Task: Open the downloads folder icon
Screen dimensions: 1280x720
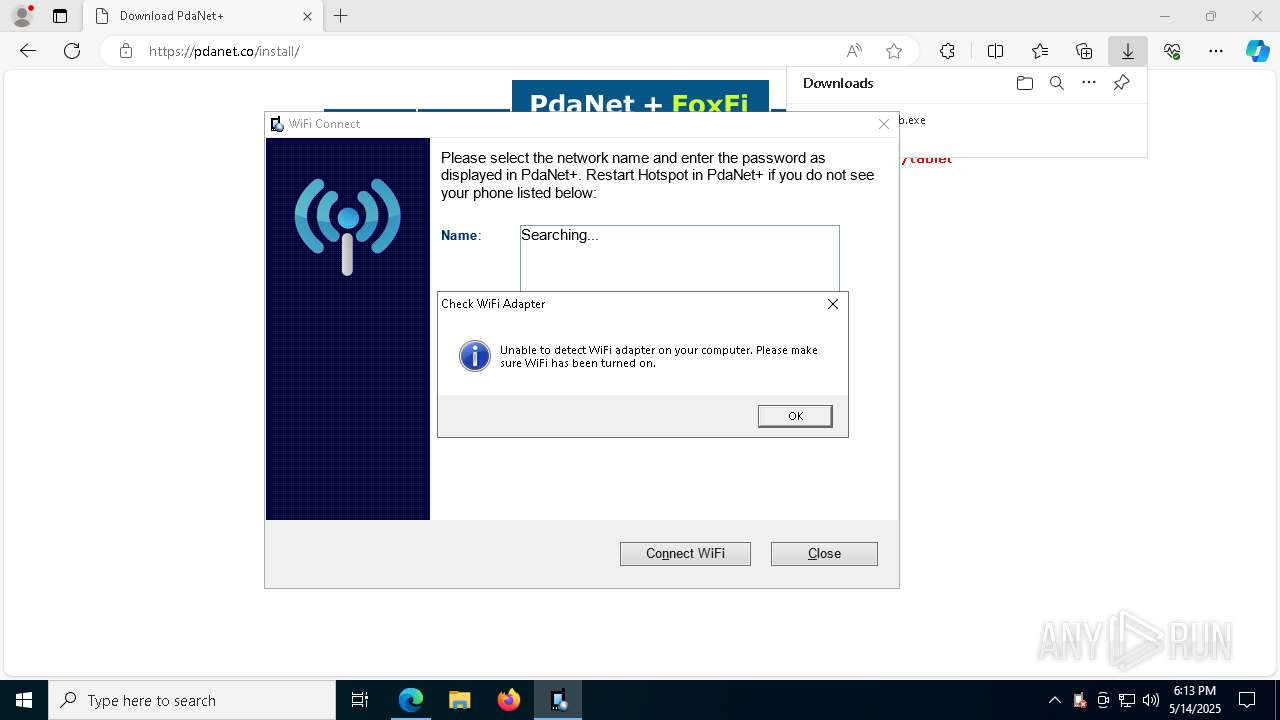Action: 1024,83
